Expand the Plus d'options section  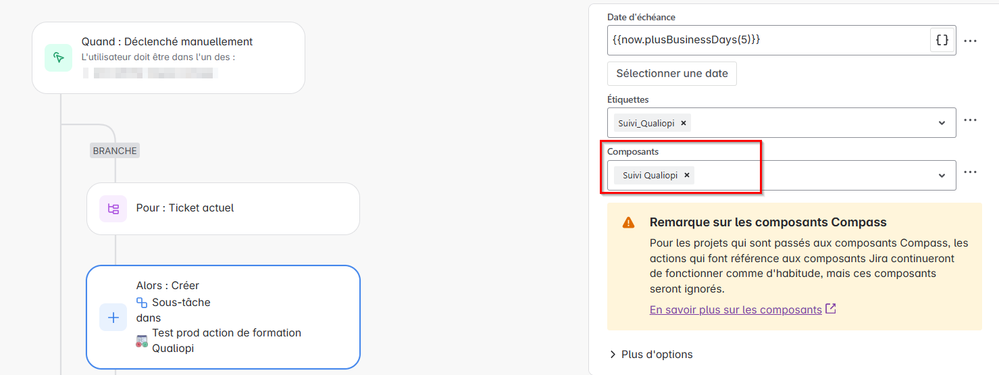click(x=650, y=354)
